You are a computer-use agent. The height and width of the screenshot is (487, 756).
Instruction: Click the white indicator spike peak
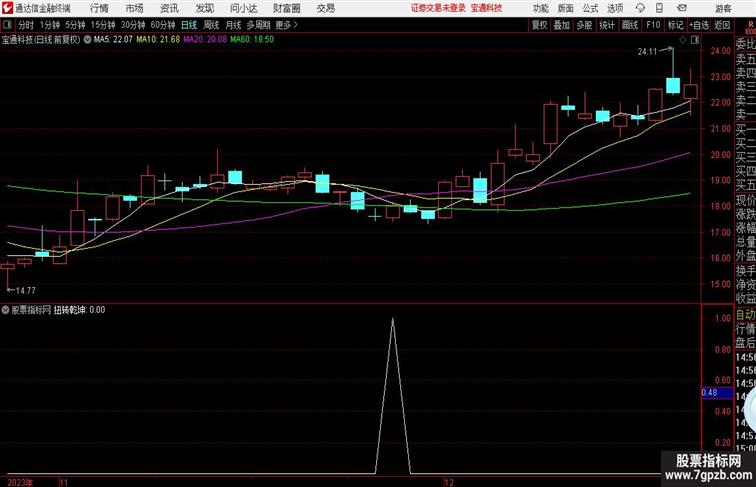point(392,319)
